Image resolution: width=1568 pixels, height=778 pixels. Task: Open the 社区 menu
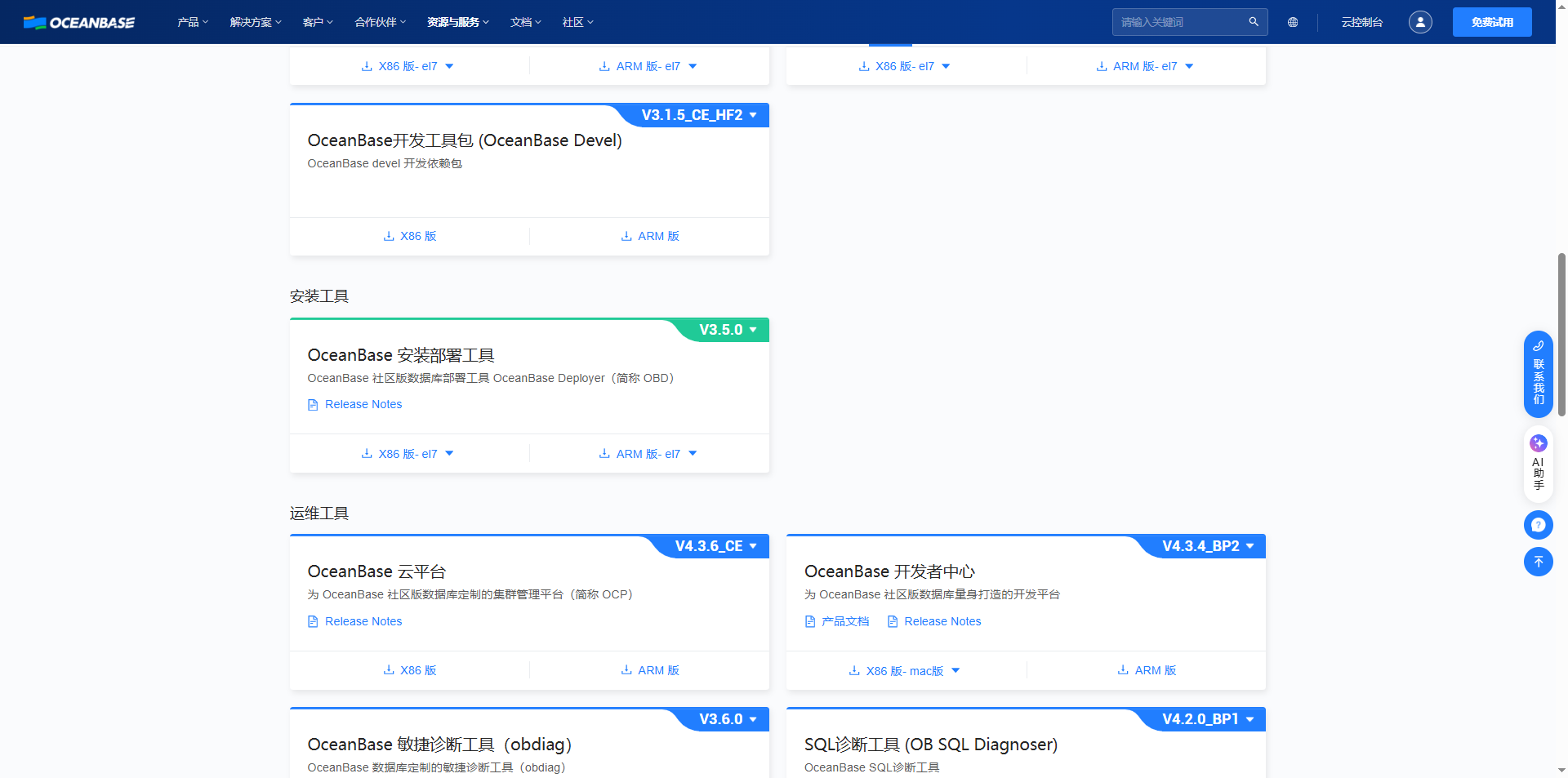(x=578, y=22)
